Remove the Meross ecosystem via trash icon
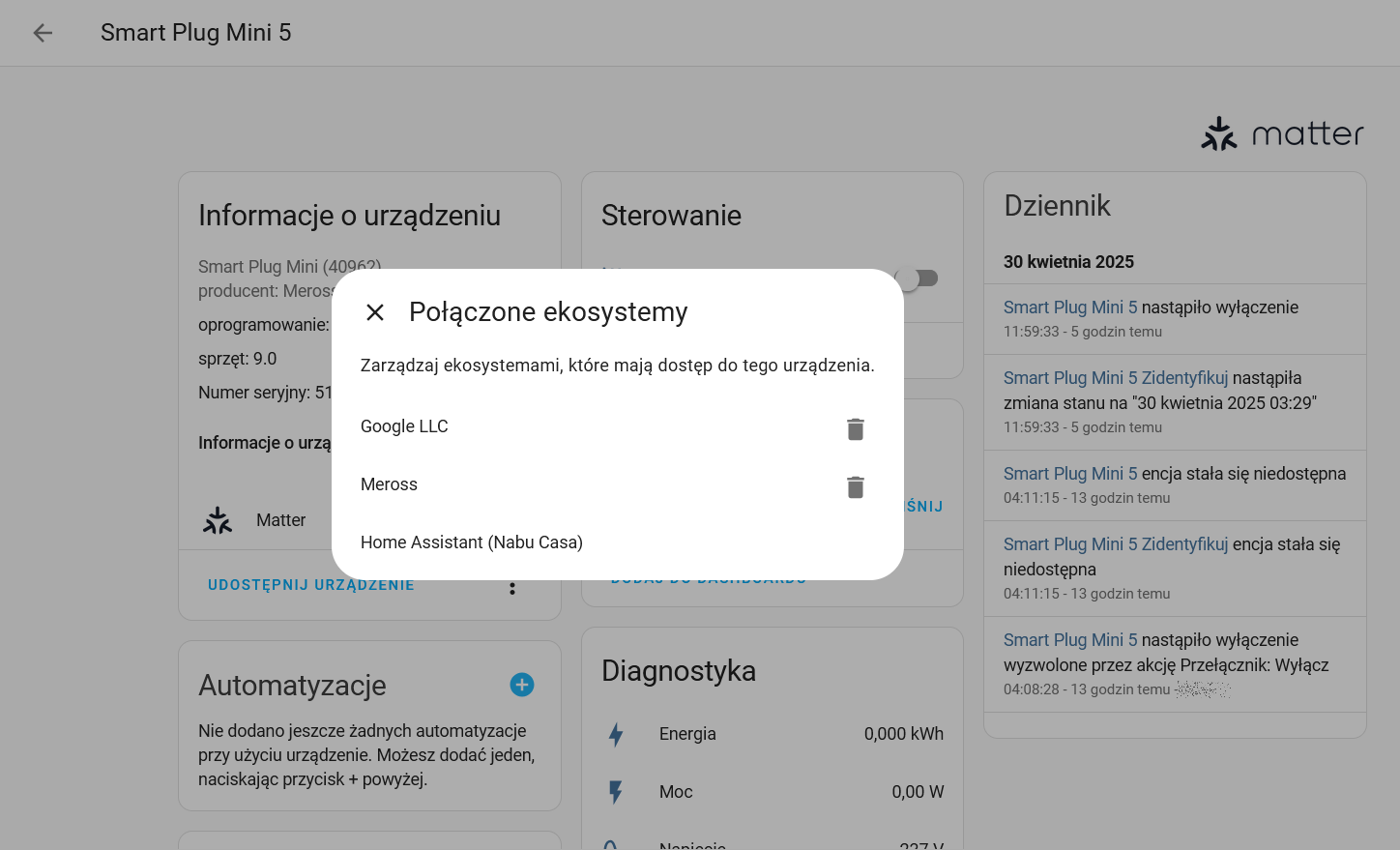The height and width of the screenshot is (850, 1400). [856, 486]
